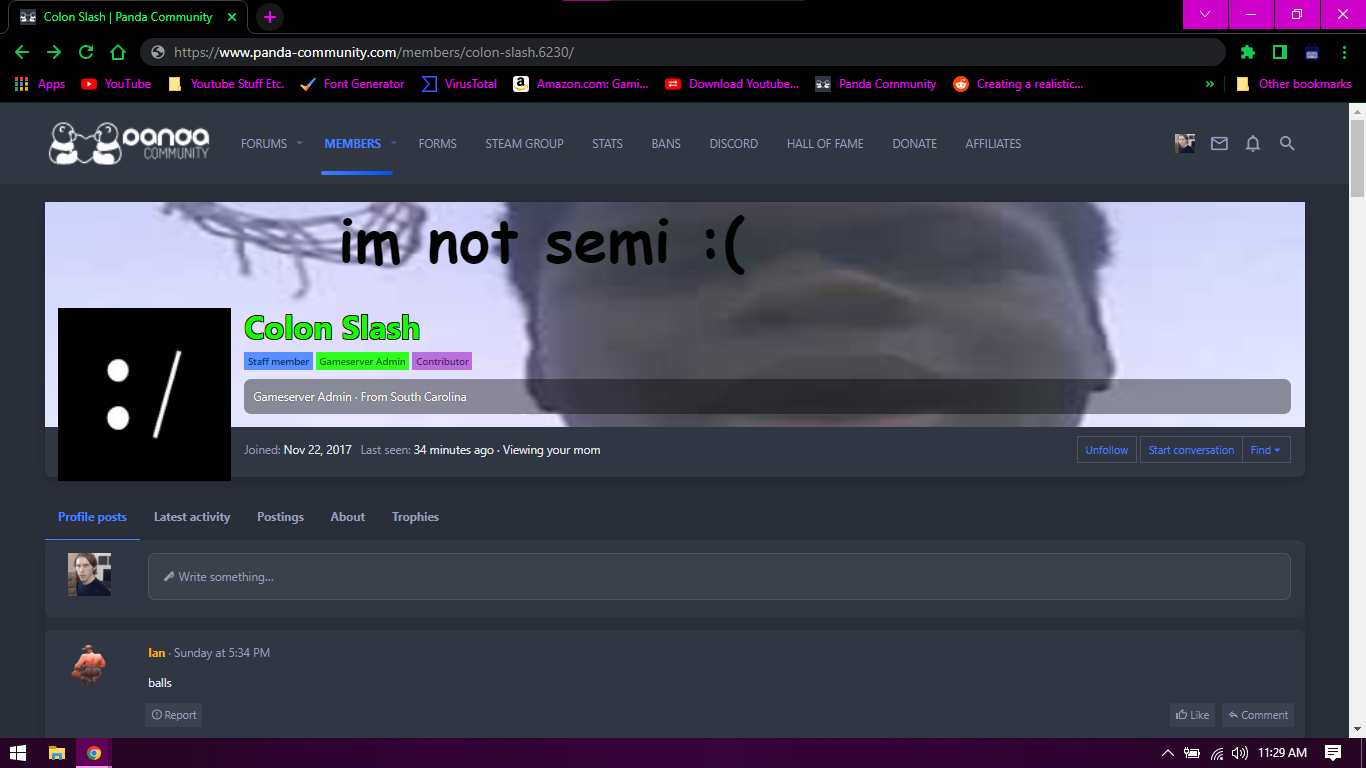Switch to the Latest activity tab
Screen dimensions: 1366x768
click(192, 516)
